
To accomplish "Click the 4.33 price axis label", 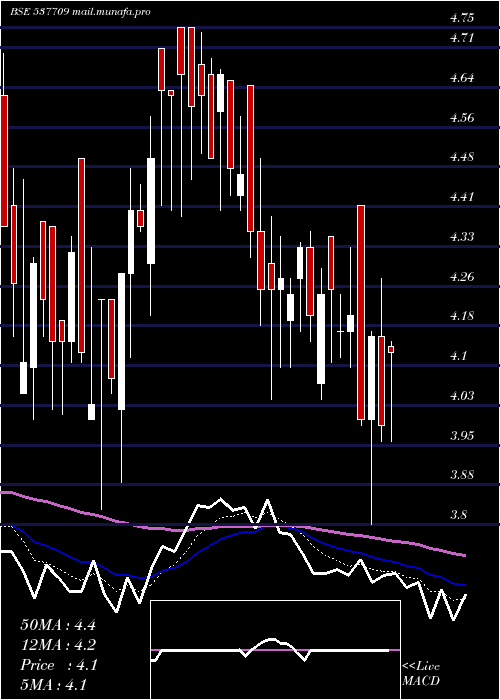I will tap(462, 237).
